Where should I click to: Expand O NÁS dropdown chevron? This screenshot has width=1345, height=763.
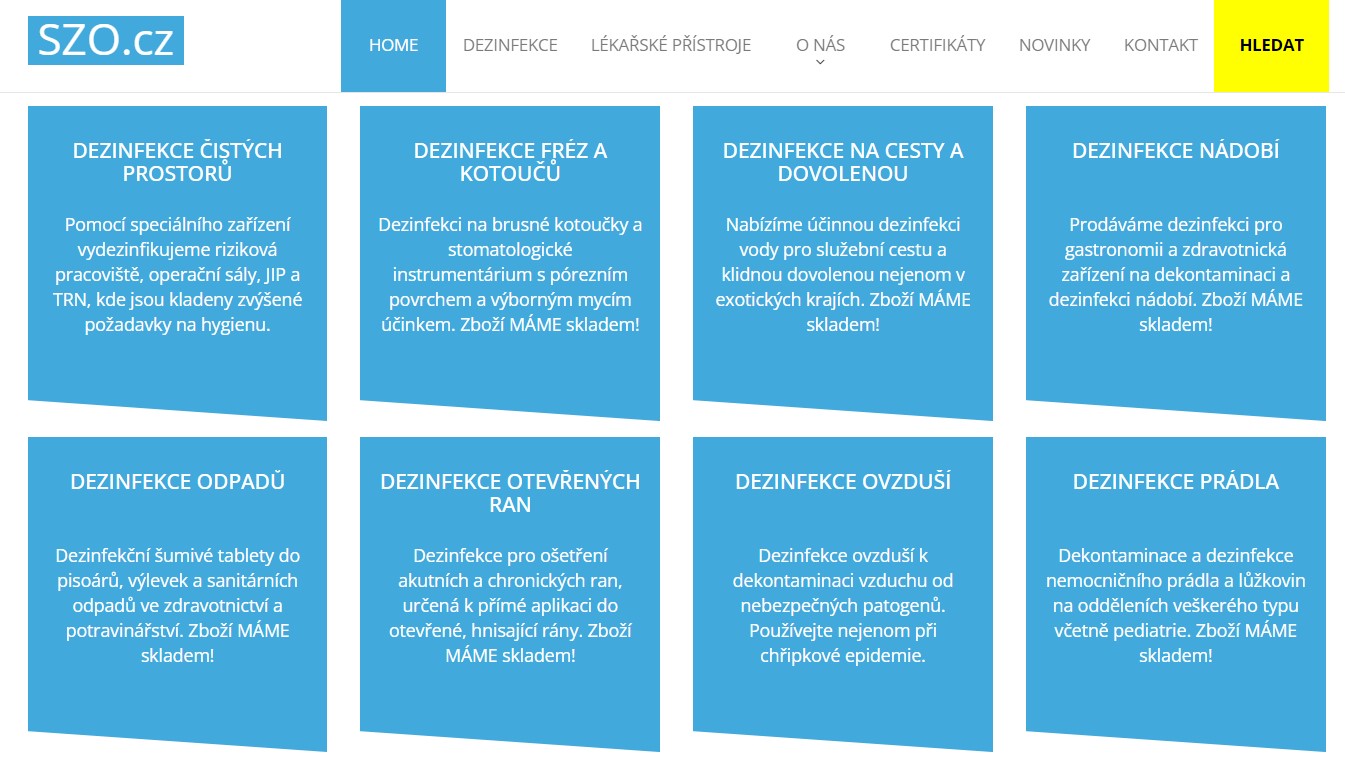(x=820, y=63)
